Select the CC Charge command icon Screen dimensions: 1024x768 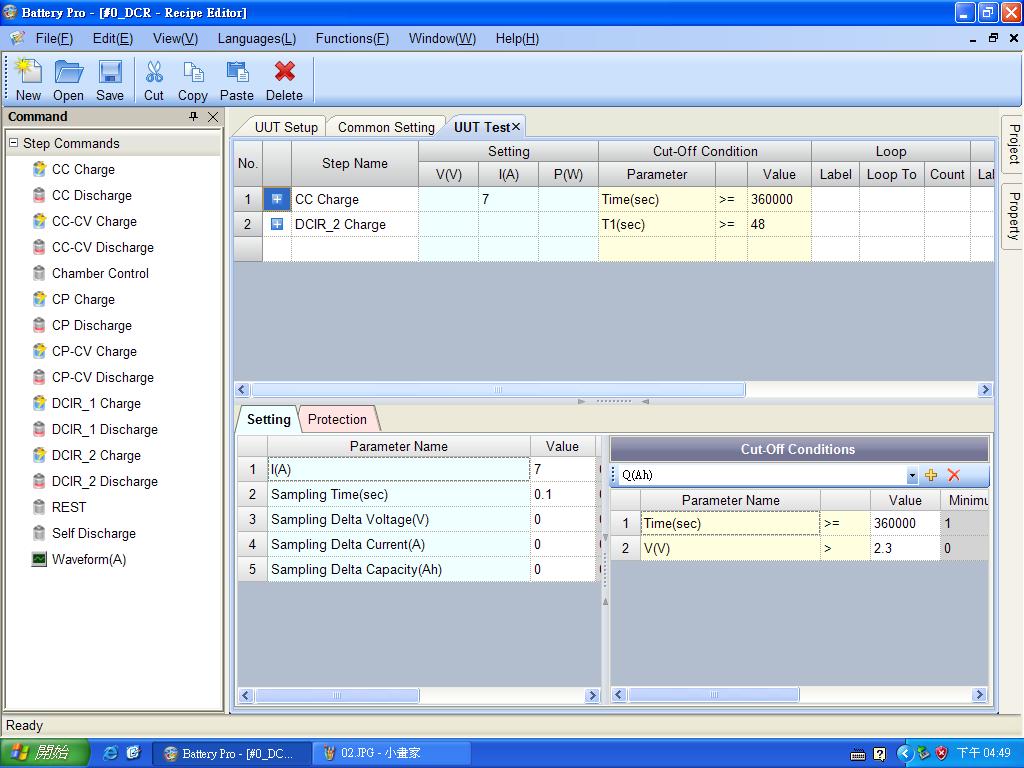(39, 169)
